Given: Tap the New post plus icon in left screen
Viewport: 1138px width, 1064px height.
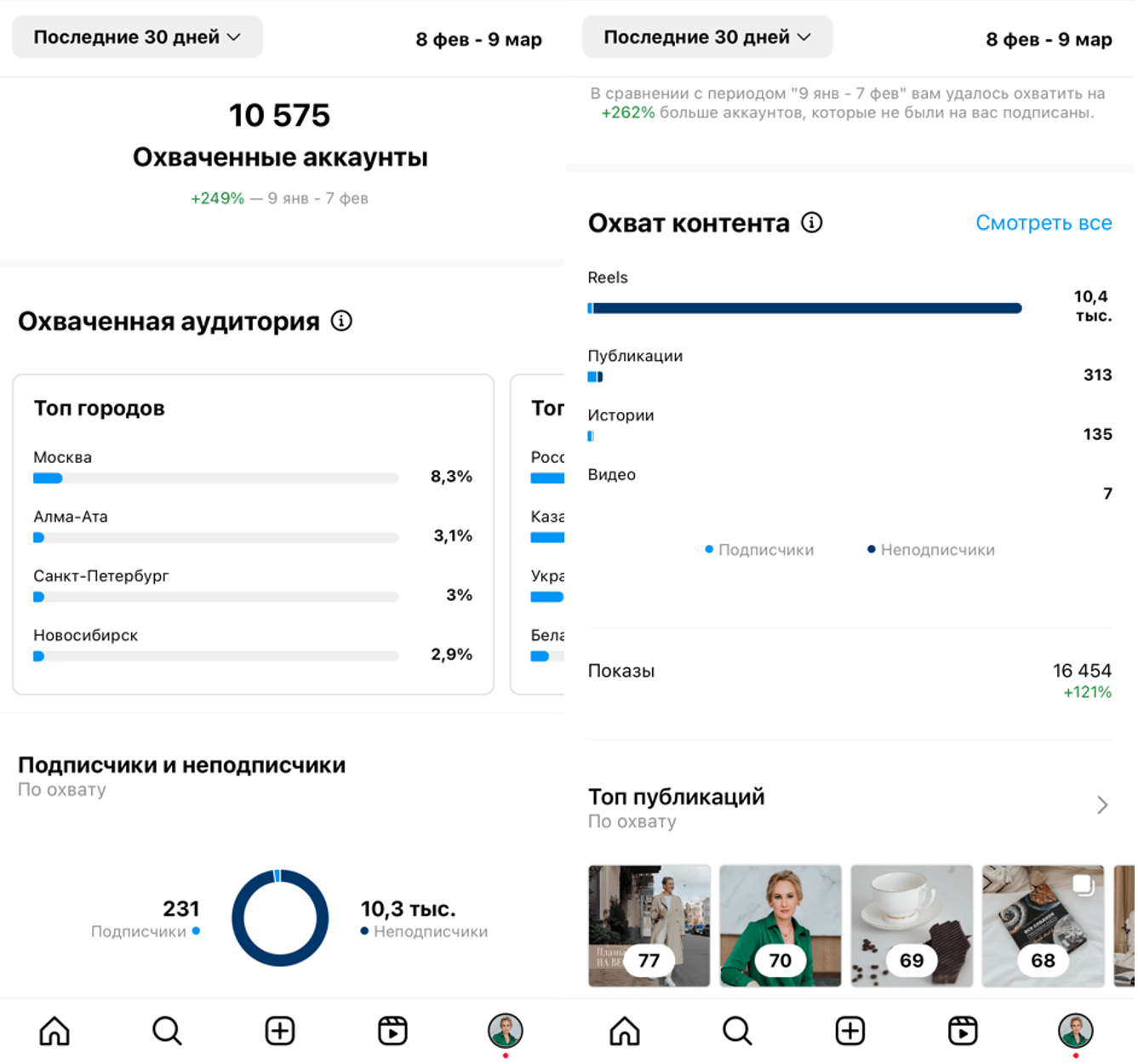Looking at the screenshot, I should click(280, 1031).
